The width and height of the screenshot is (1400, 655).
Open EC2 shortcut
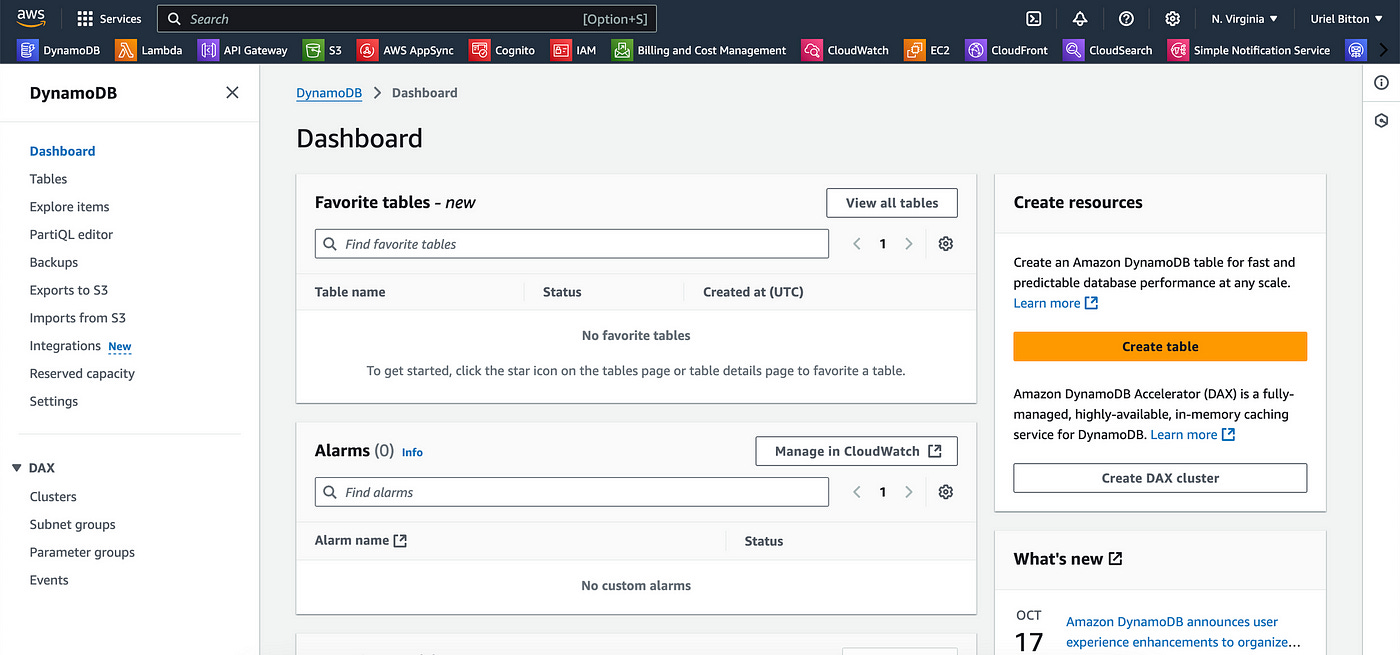927,50
